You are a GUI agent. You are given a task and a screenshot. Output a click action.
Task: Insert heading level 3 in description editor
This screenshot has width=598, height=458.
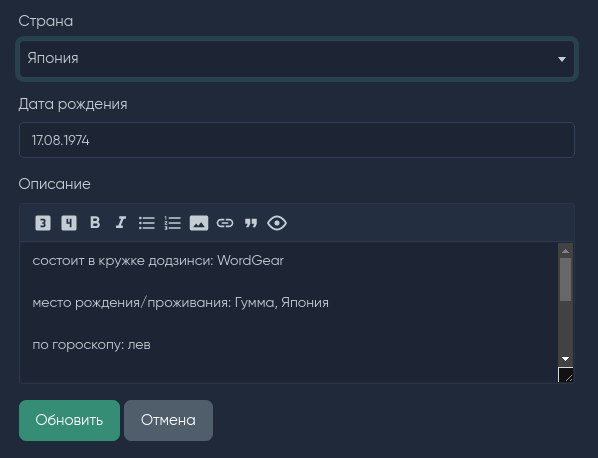43,223
